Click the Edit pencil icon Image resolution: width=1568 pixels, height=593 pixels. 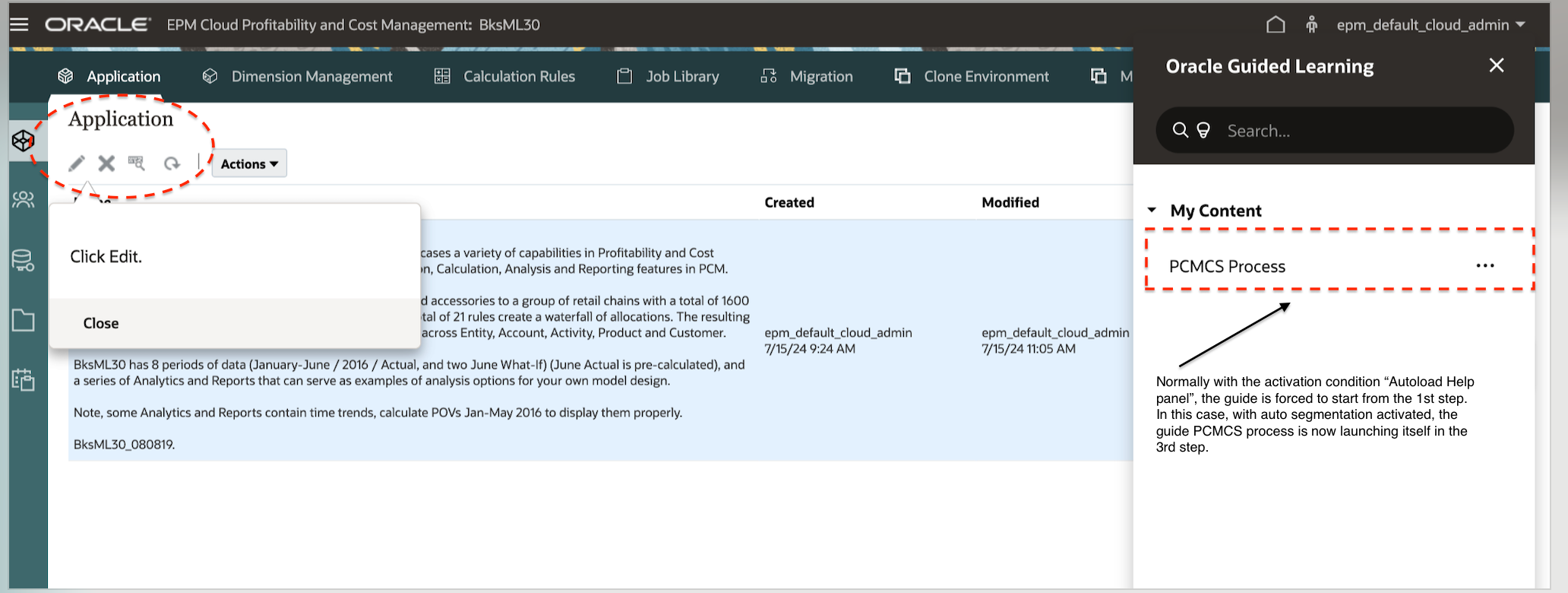[77, 163]
